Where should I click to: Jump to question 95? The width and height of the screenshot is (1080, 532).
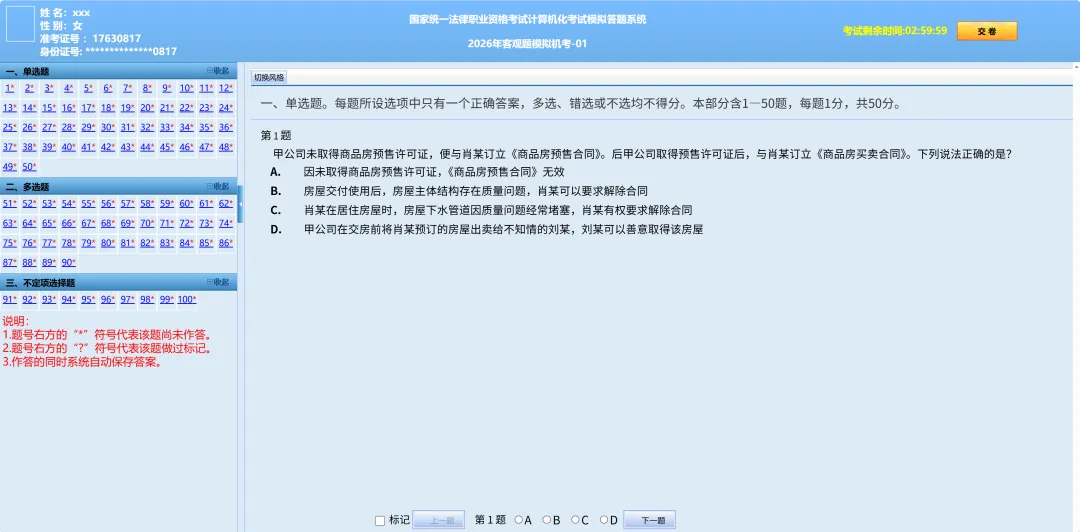click(x=88, y=299)
